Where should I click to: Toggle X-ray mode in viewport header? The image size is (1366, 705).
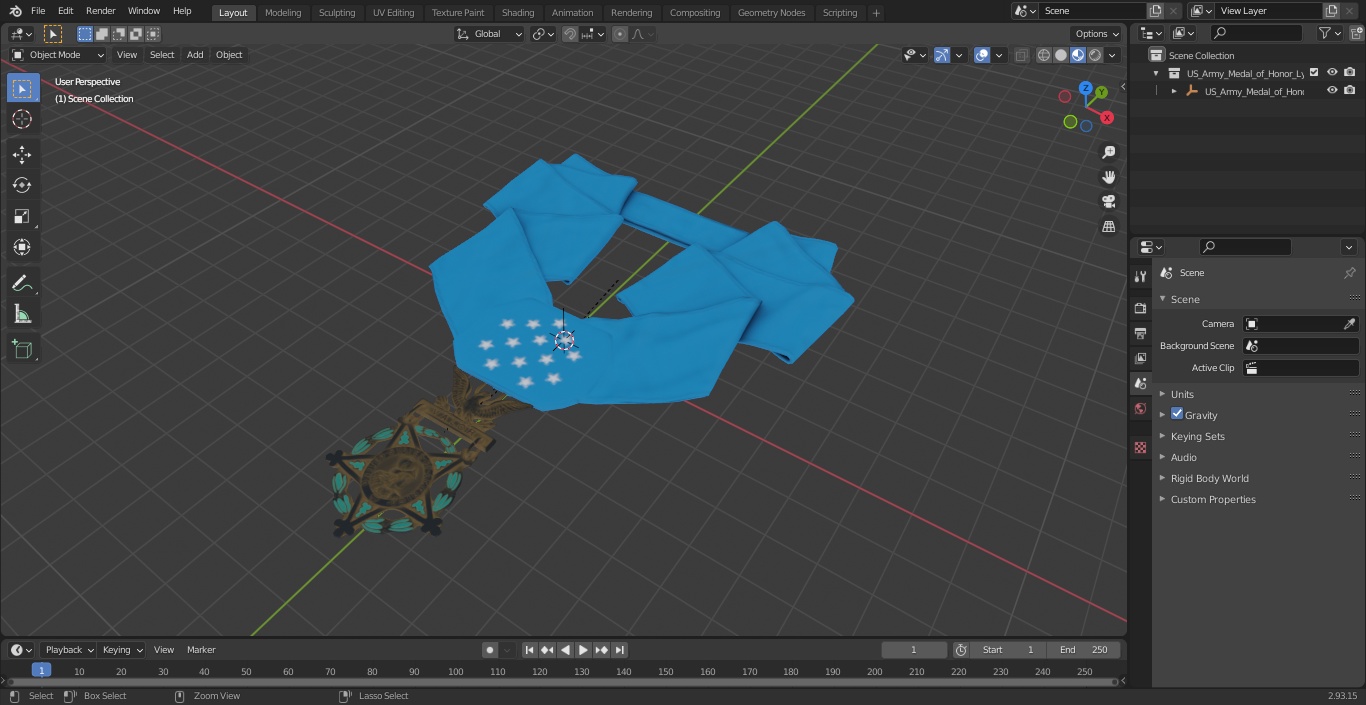tap(1021, 56)
